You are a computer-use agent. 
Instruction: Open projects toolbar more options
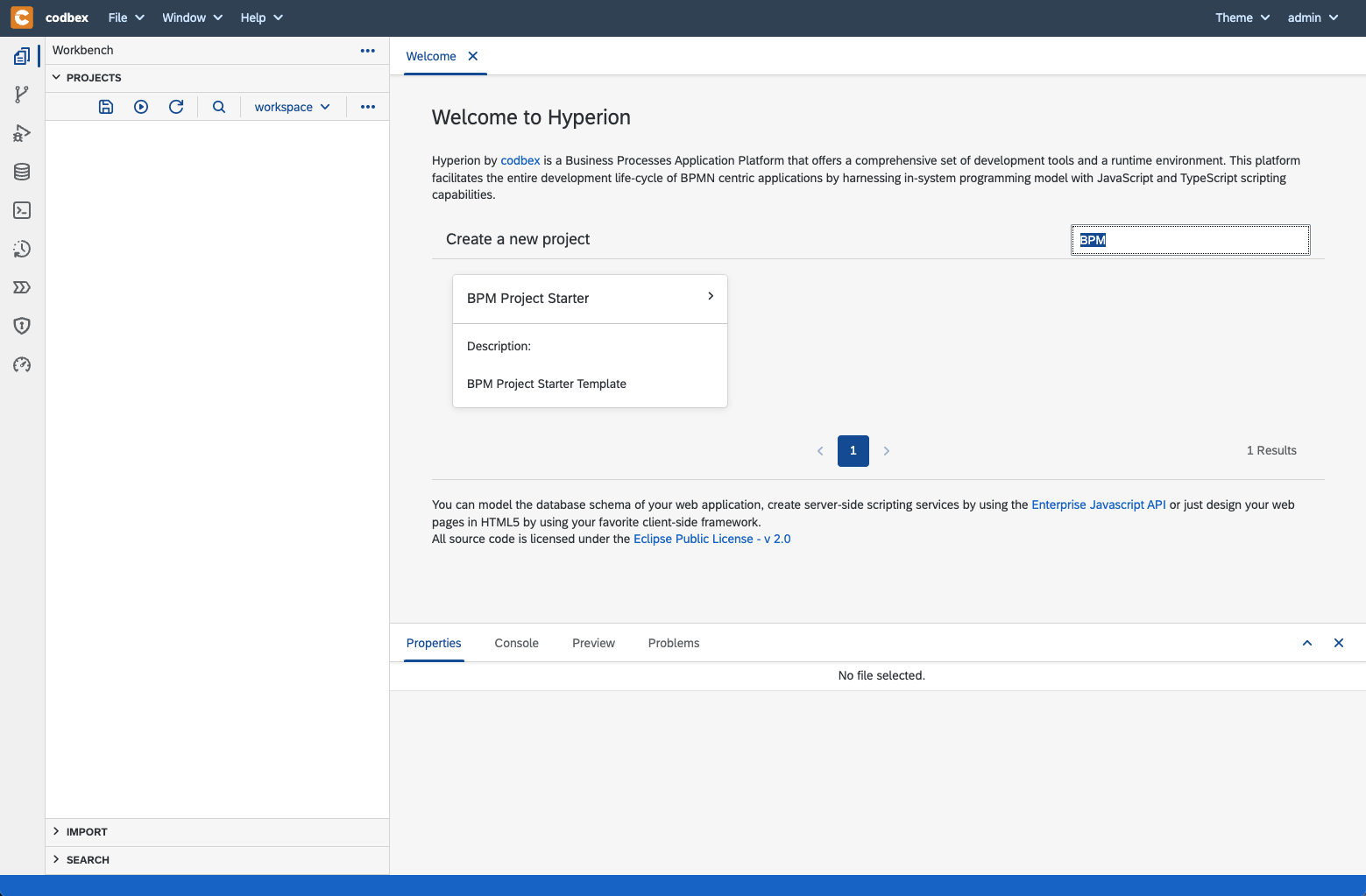[x=368, y=107]
